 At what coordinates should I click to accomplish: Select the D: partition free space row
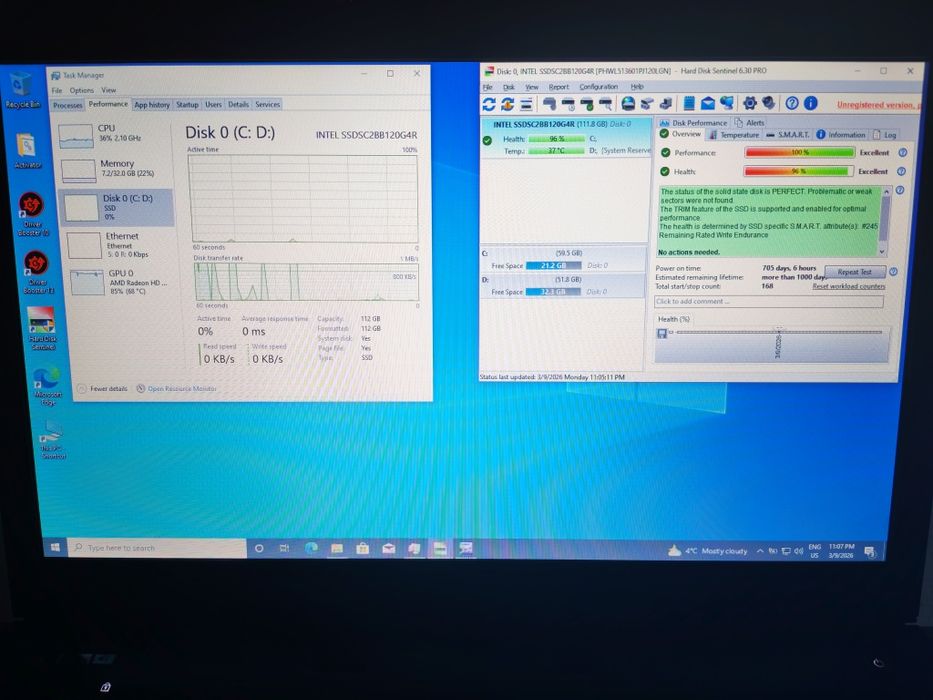coord(562,286)
